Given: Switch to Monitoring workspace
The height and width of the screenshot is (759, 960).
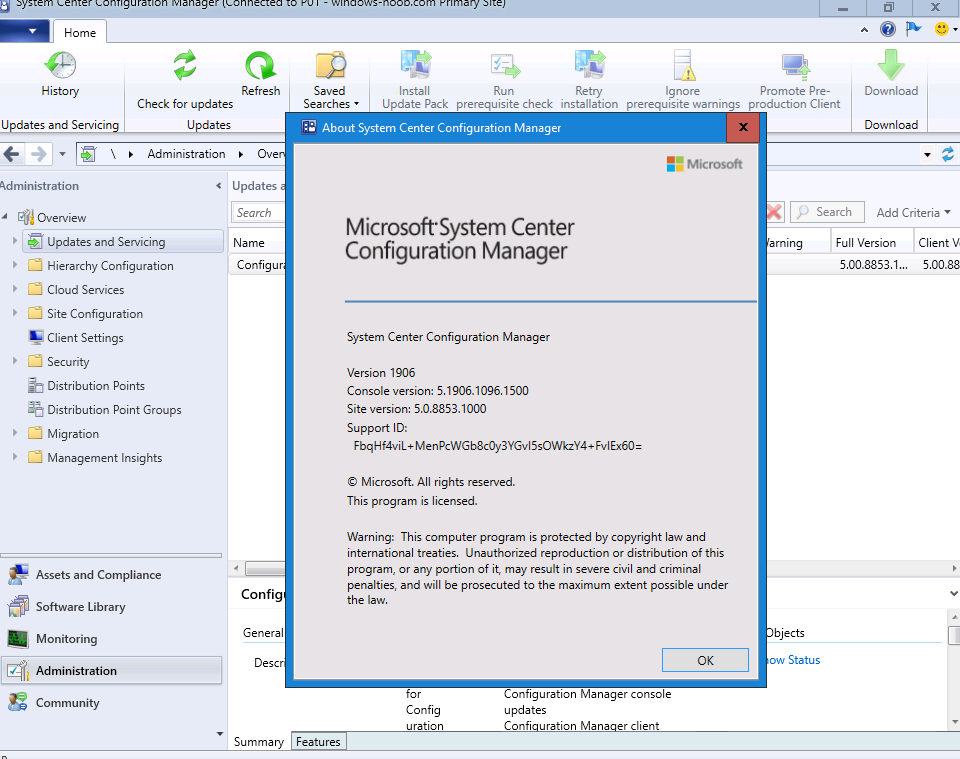Looking at the screenshot, I should point(111,638).
